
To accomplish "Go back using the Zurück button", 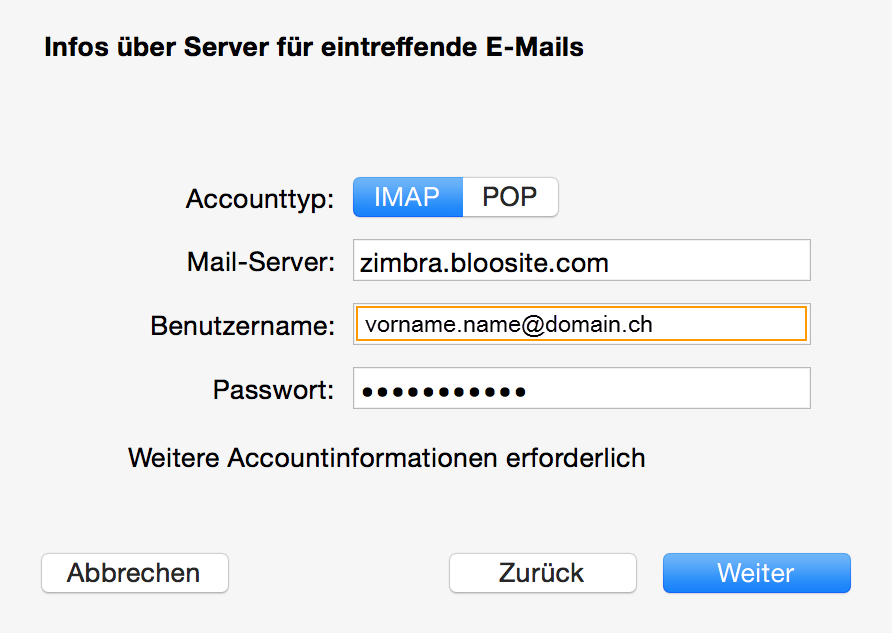I will [542, 573].
